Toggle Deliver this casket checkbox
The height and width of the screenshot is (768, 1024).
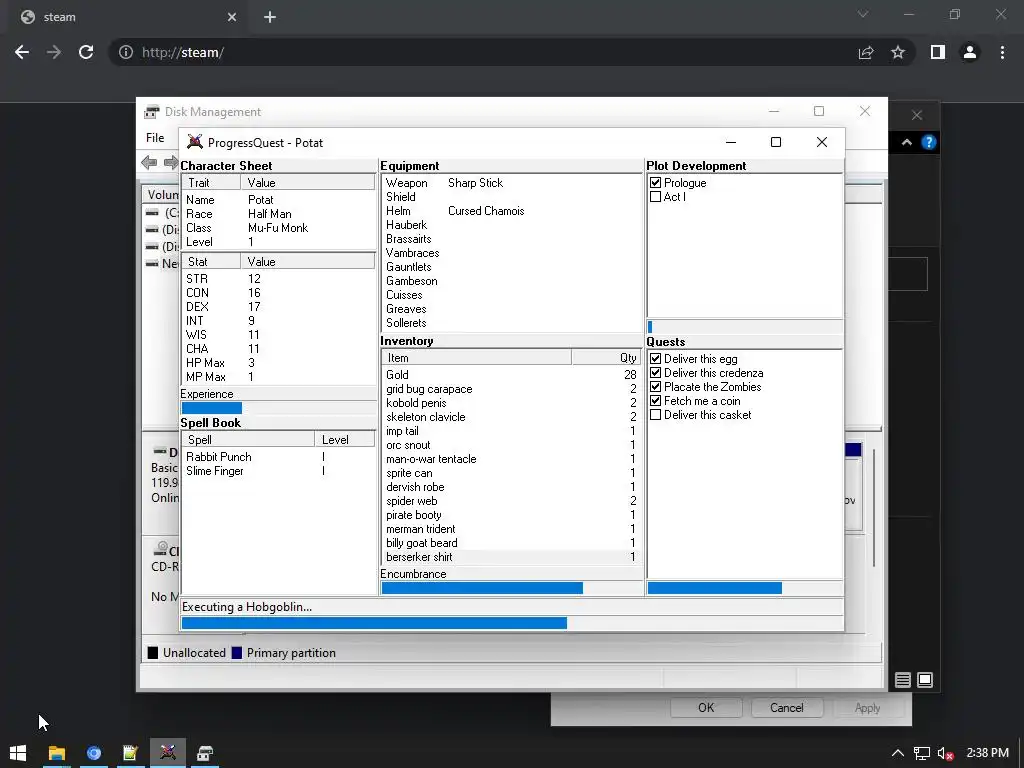point(656,415)
